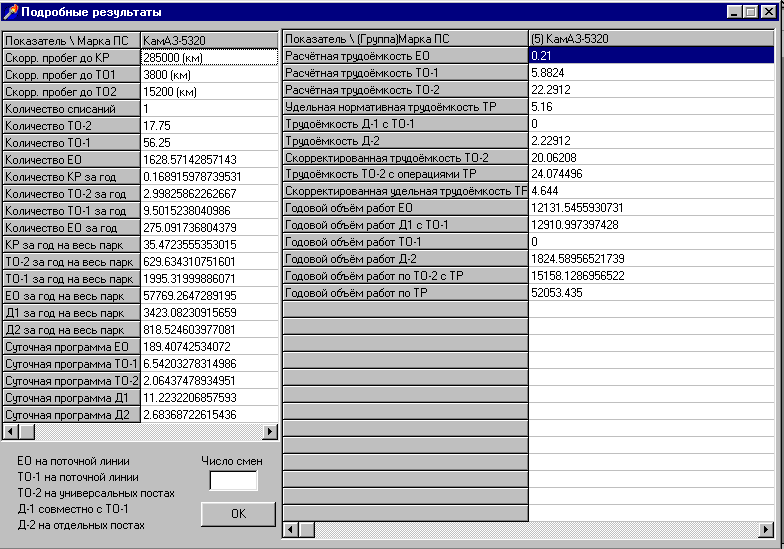784x549 pixels.
Task: Click the left table's scroll-left arrow
Action: 10,432
